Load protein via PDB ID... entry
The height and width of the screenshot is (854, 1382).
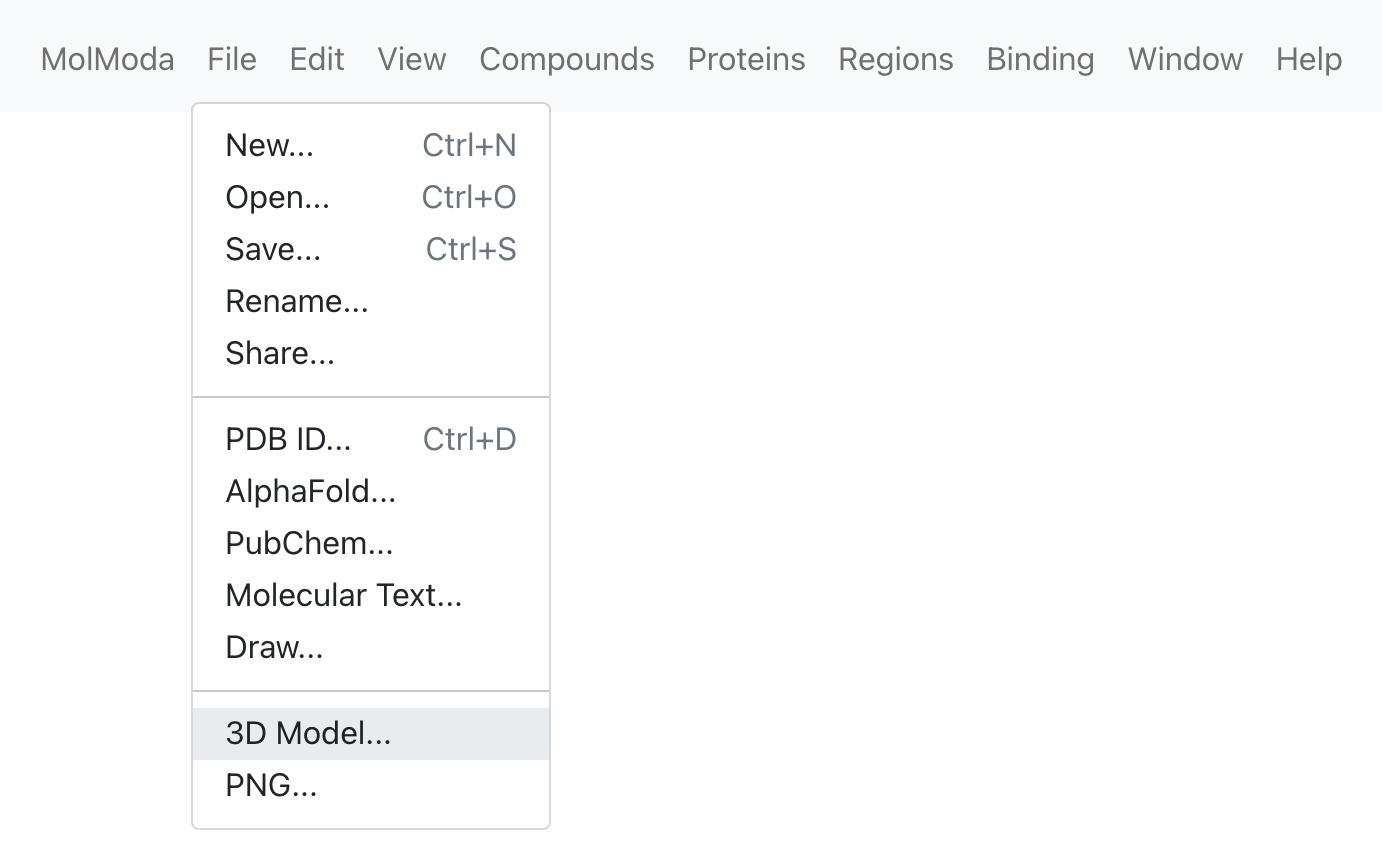[x=371, y=440]
